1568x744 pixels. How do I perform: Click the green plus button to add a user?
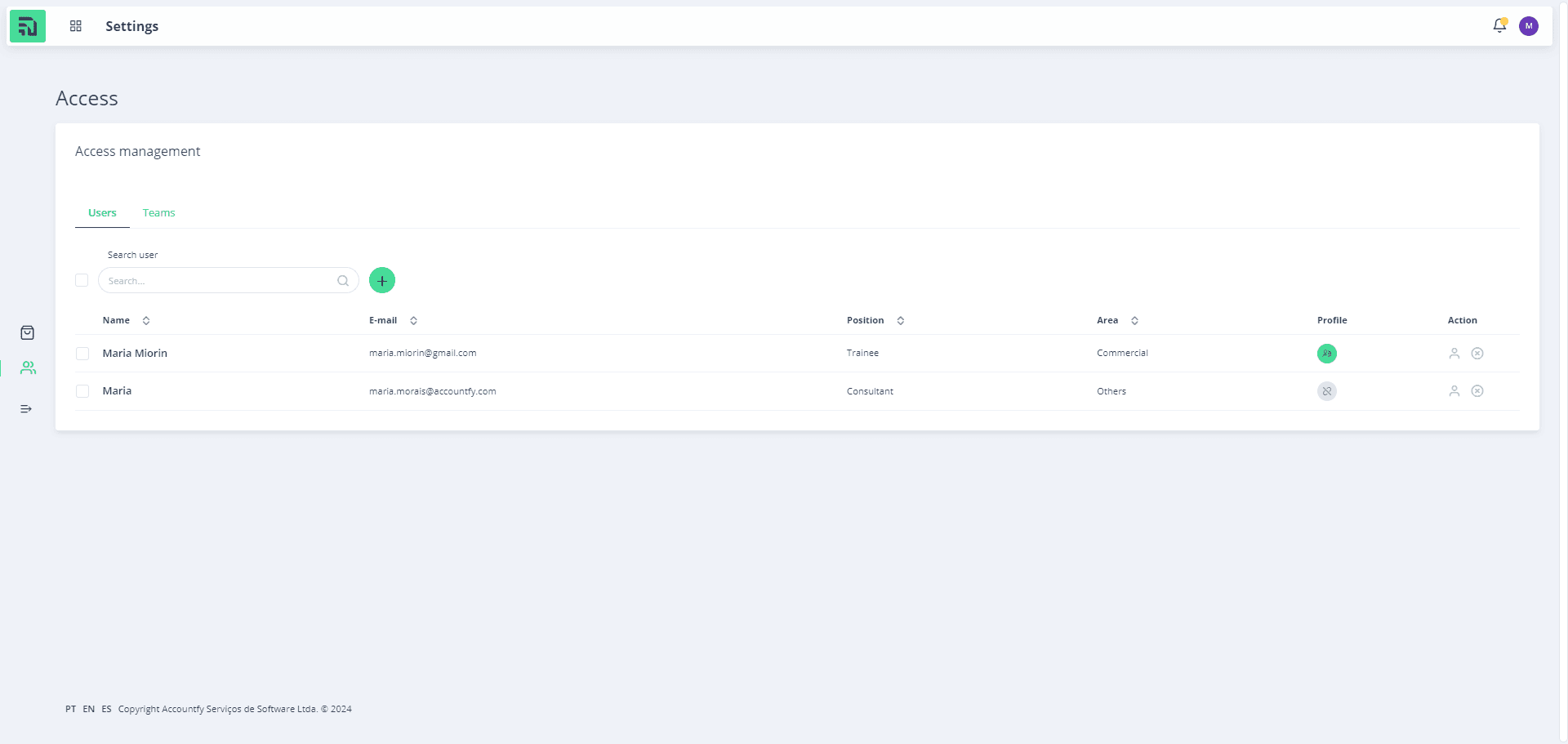coord(382,280)
